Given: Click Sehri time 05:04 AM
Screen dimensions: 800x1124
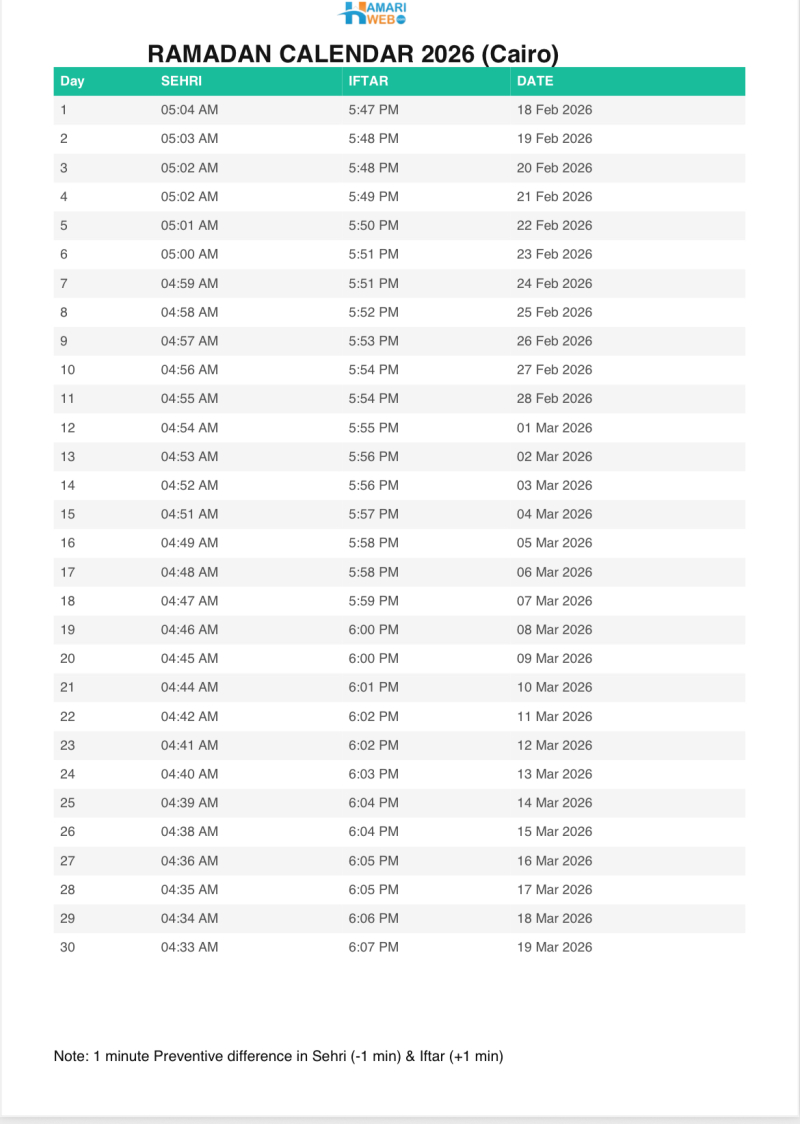Looking at the screenshot, I should [x=189, y=110].
